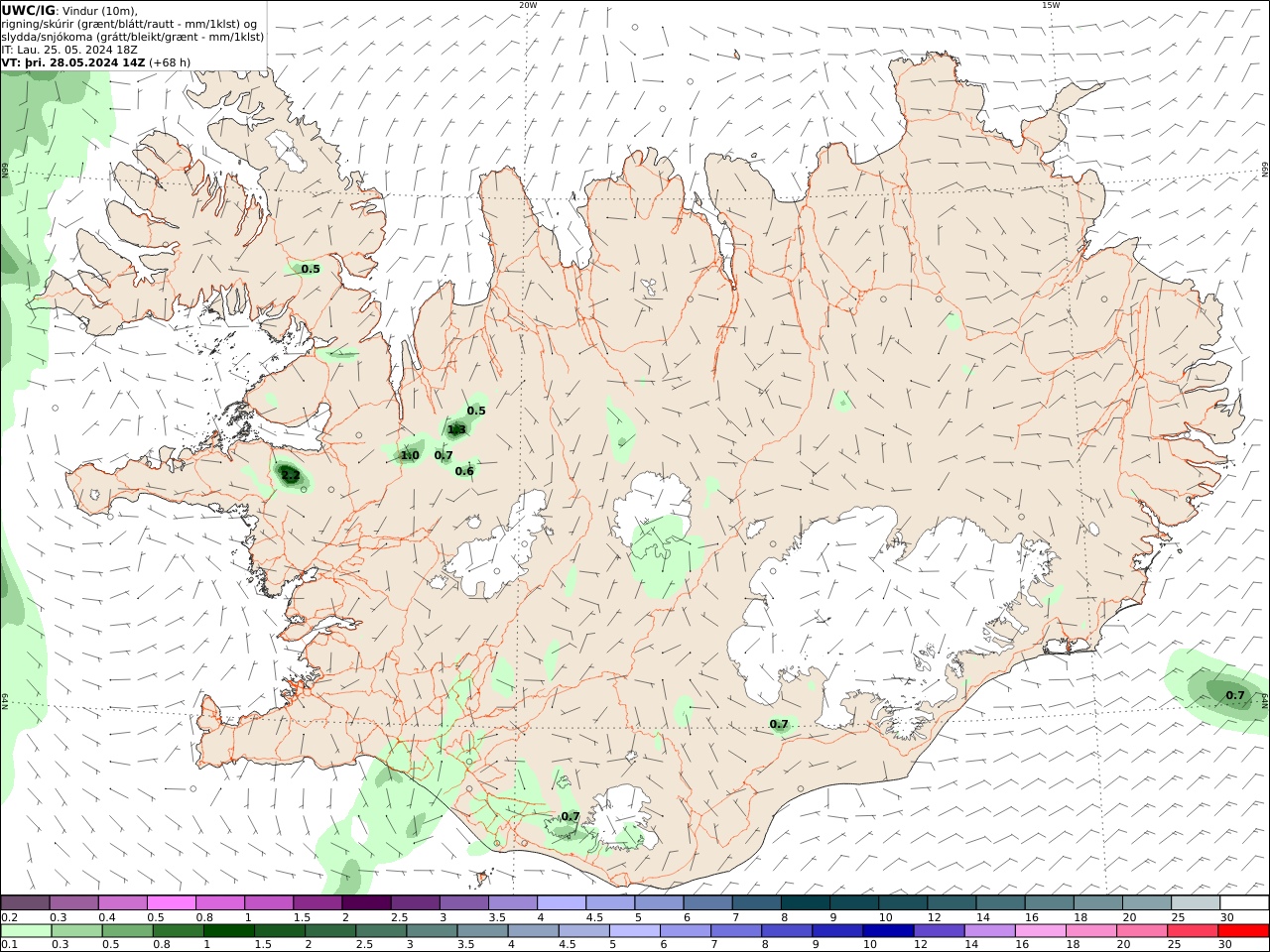Screen dimensions: 1270x952
Task: Click the "1.3" precipitation value on the map
Action: (456, 429)
